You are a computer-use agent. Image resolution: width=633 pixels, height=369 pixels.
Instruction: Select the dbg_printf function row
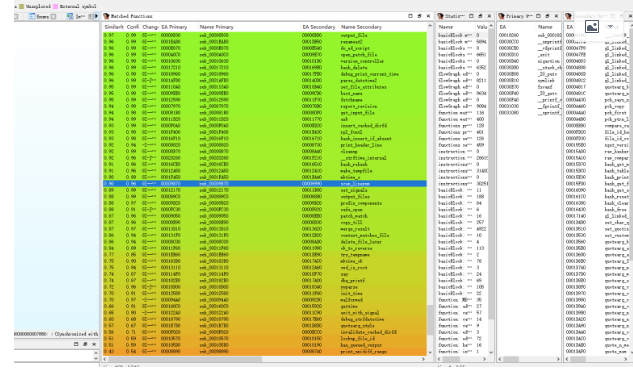point(264,280)
